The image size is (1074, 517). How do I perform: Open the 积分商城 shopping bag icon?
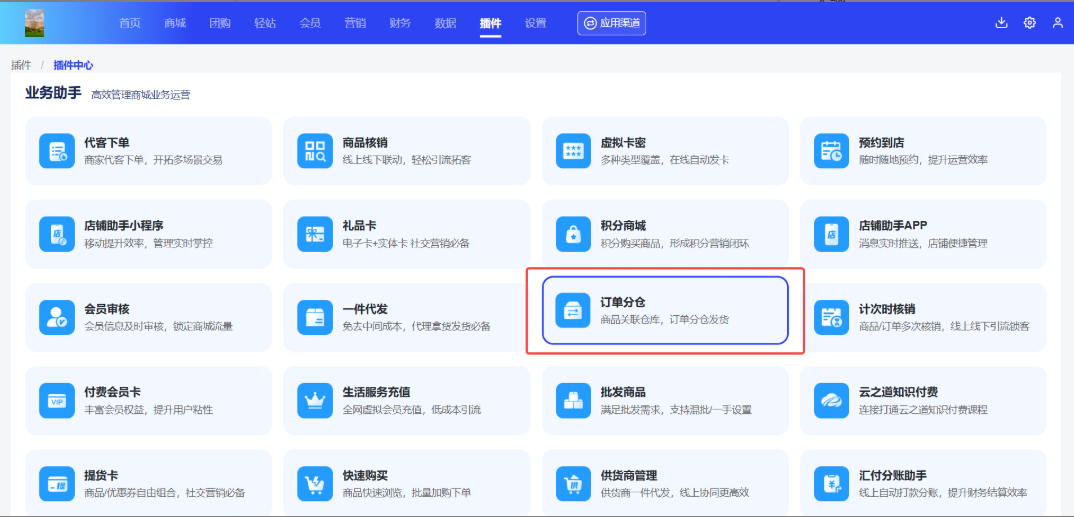coord(574,234)
